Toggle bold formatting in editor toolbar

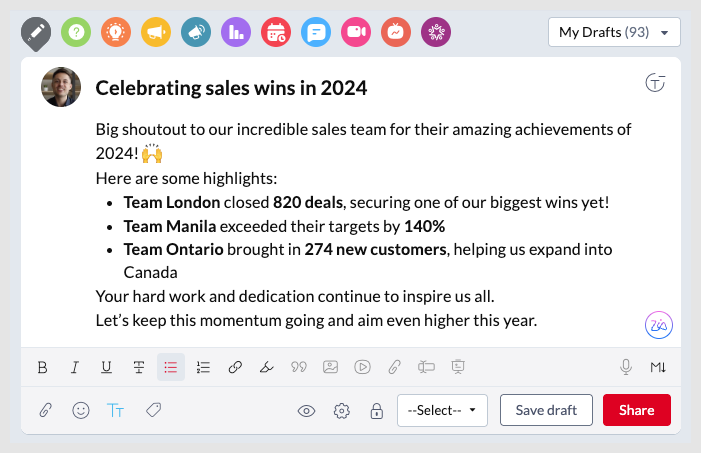(x=43, y=367)
